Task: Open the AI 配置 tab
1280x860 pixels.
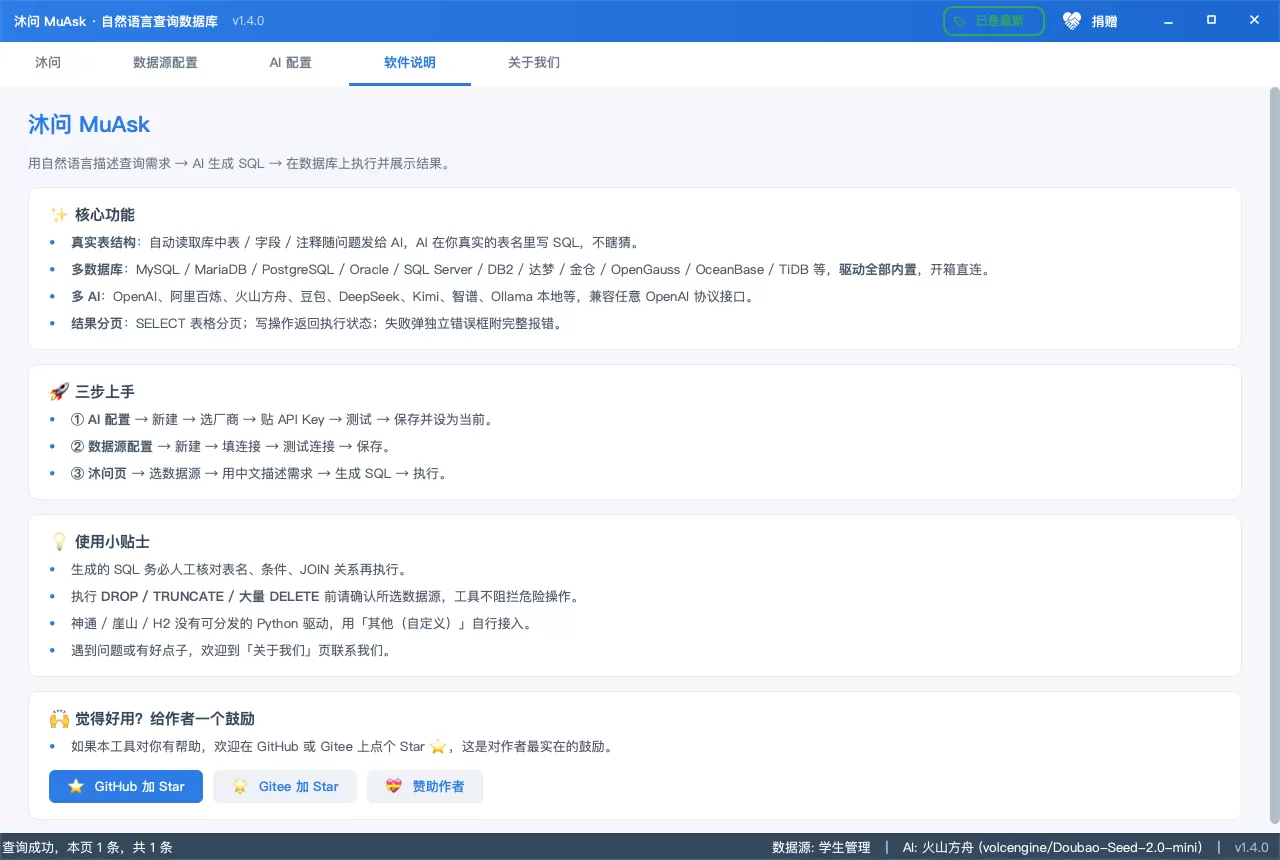Action: pyautogui.click(x=291, y=63)
